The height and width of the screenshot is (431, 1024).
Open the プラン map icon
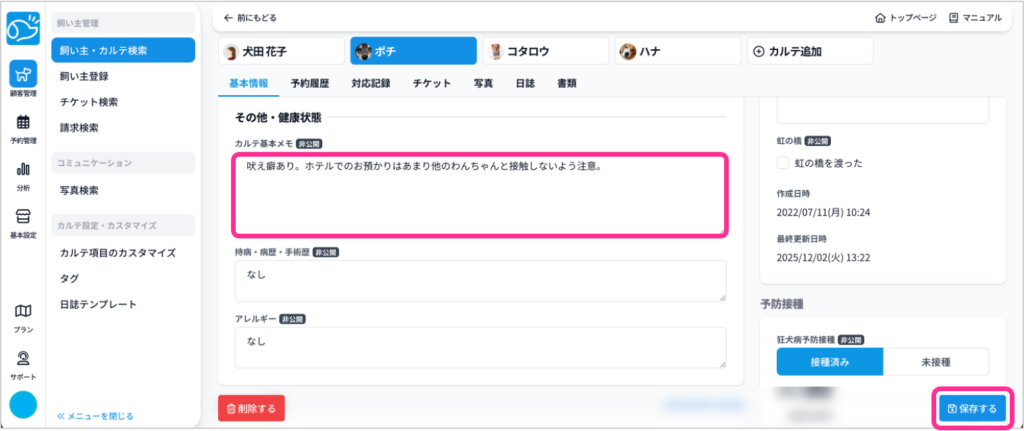click(x=23, y=311)
